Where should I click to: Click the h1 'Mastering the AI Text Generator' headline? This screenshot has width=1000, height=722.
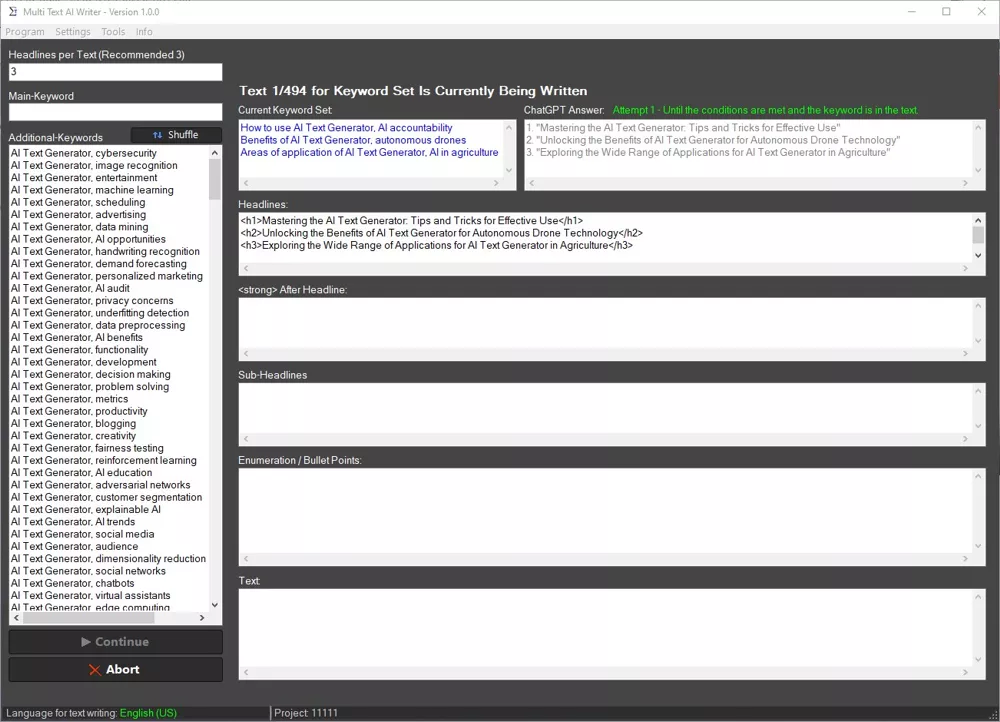tap(411, 221)
